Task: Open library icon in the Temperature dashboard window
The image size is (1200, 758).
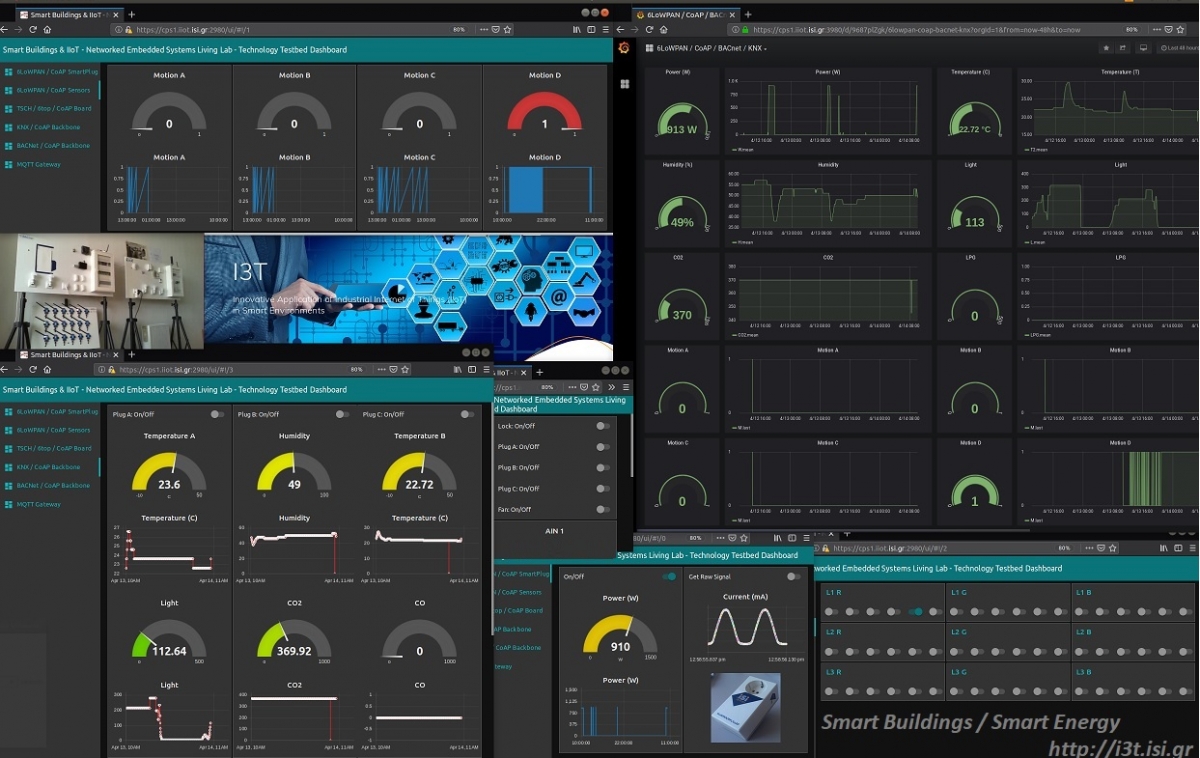Action: (458, 369)
